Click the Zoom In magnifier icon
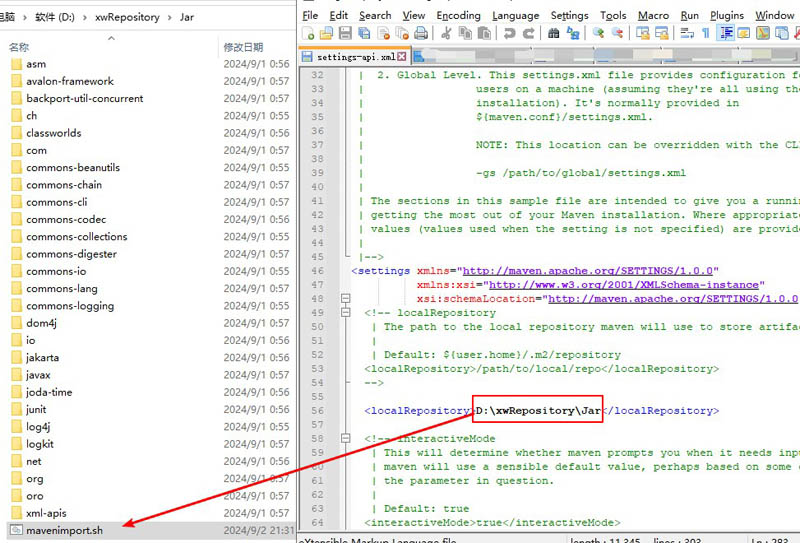The width and height of the screenshot is (800, 543). pyautogui.click(x=598, y=34)
